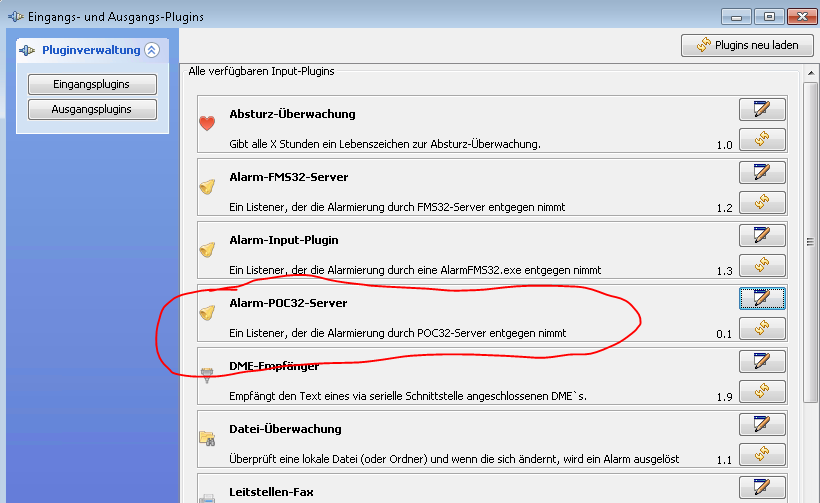Collapse the Pluginverwaltung panel
Image resolution: width=820 pixels, height=503 pixels.
pos(151,50)
